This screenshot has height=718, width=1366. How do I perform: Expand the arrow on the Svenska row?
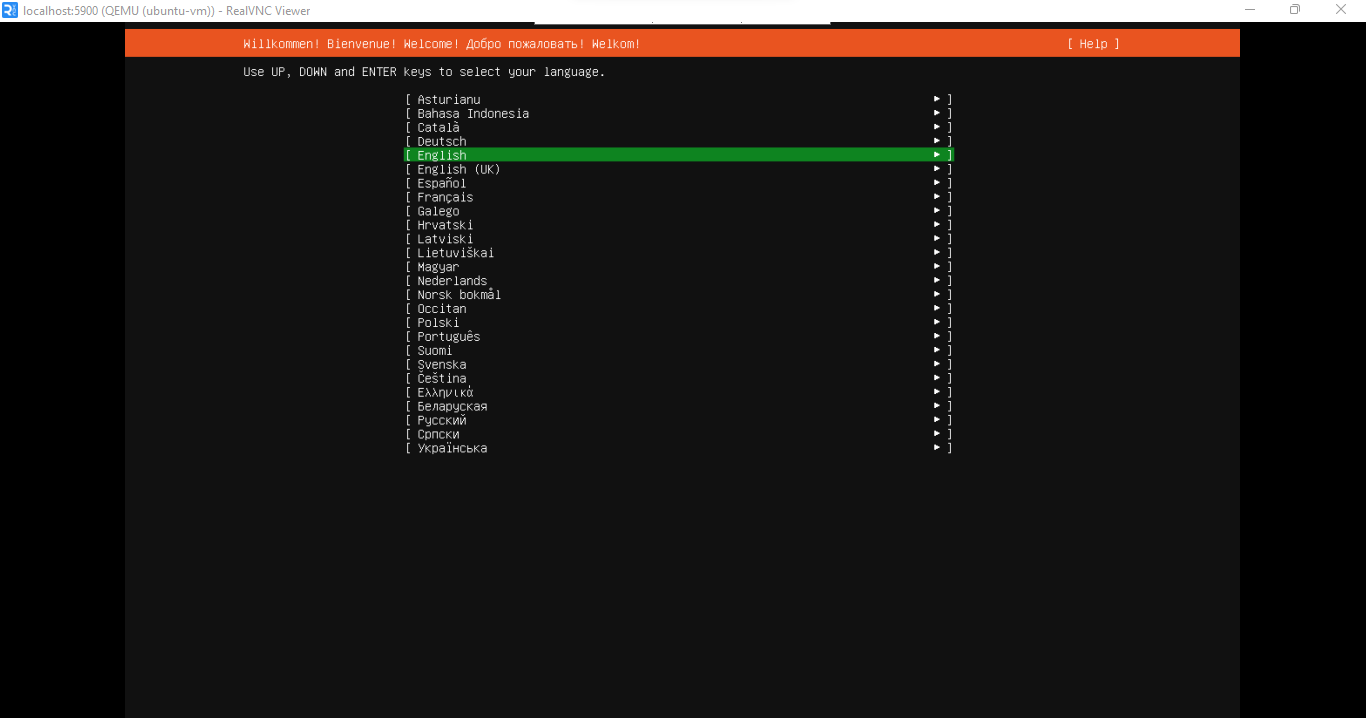coord(937,365)
